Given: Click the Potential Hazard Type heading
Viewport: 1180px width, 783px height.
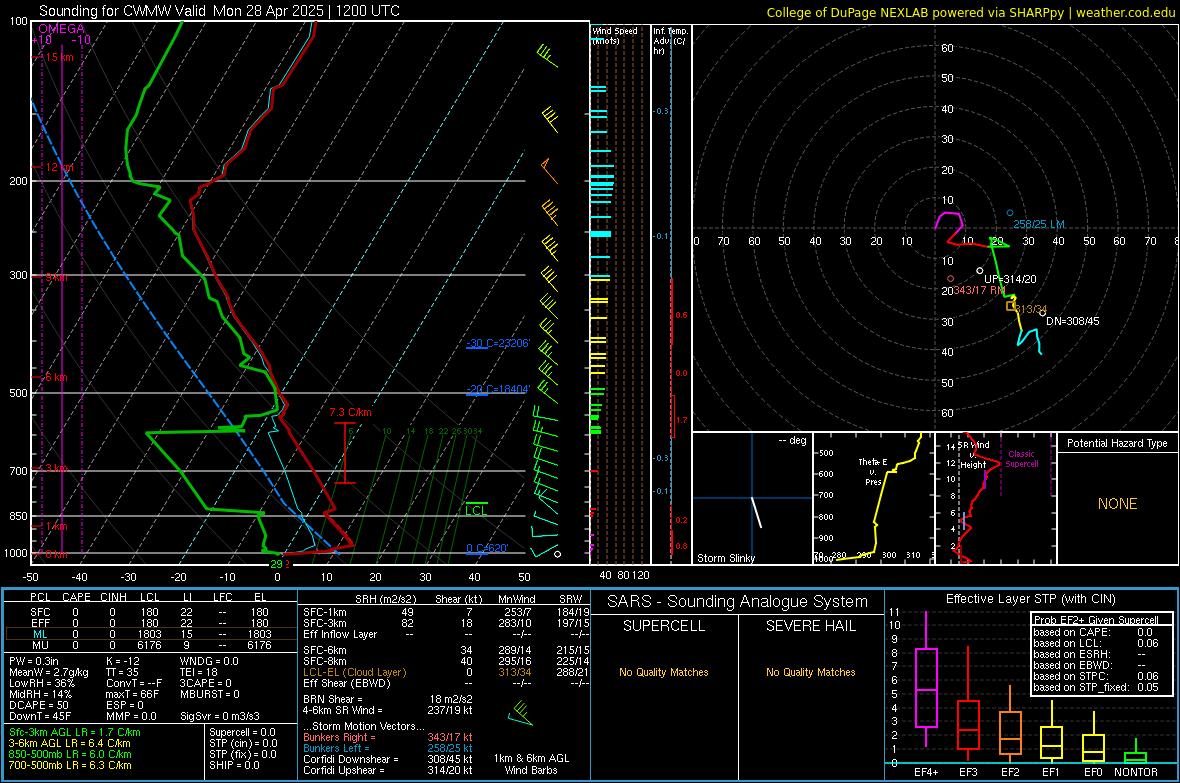Looking at the screenshot, I should pyautogui.click(x=1117, y=443).
